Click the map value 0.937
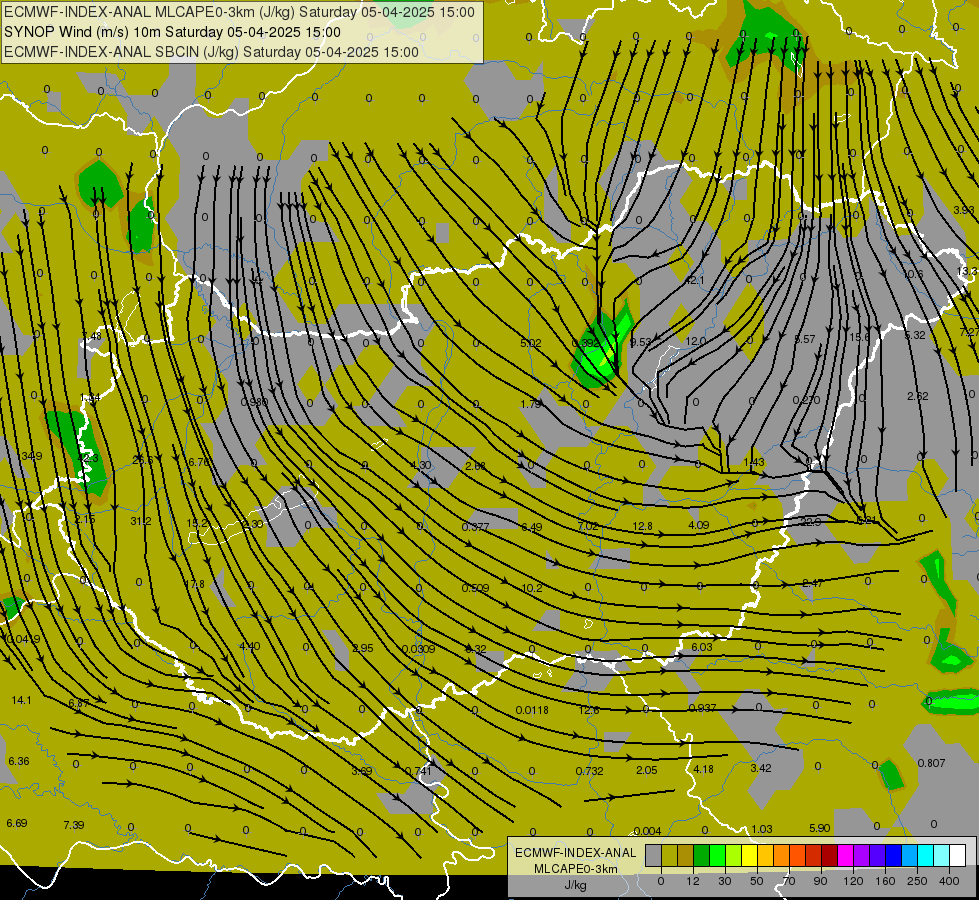Image resolution: width=979 pixels, height=900 pixels. (x=702, y=708)
